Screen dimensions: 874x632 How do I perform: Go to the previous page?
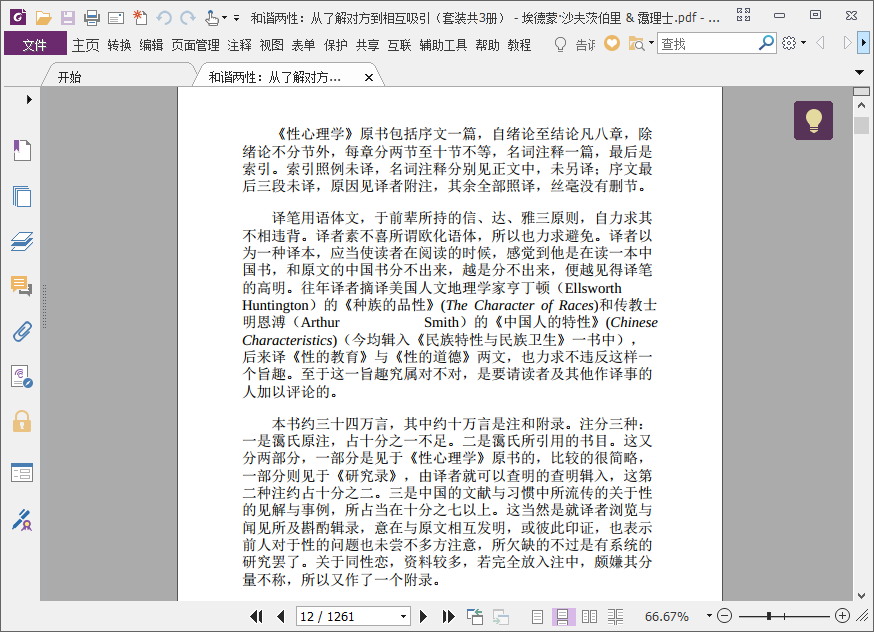[280, 616]
